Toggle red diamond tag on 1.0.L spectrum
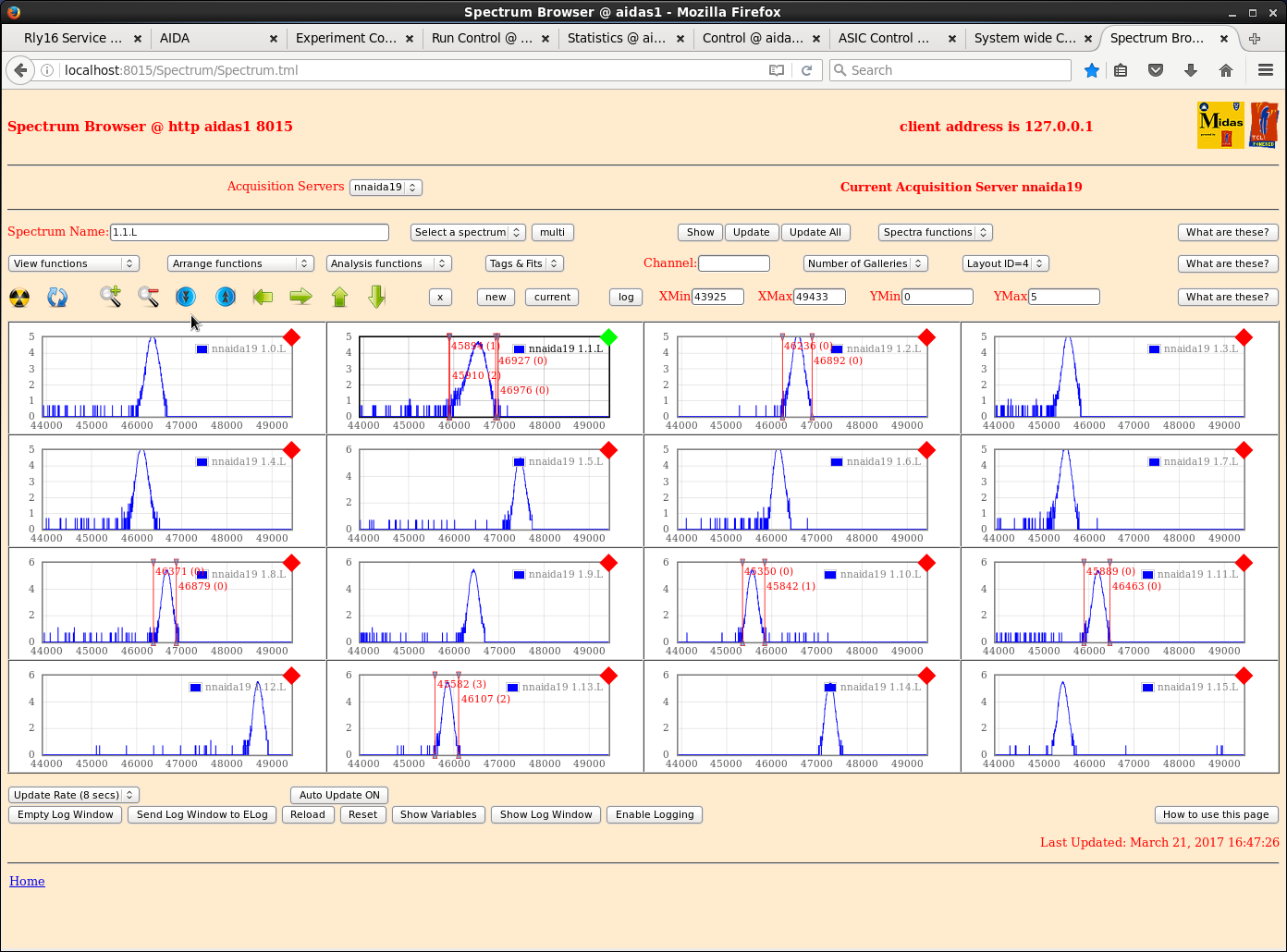Screen dimensions: 1287x952 point(291,337)
